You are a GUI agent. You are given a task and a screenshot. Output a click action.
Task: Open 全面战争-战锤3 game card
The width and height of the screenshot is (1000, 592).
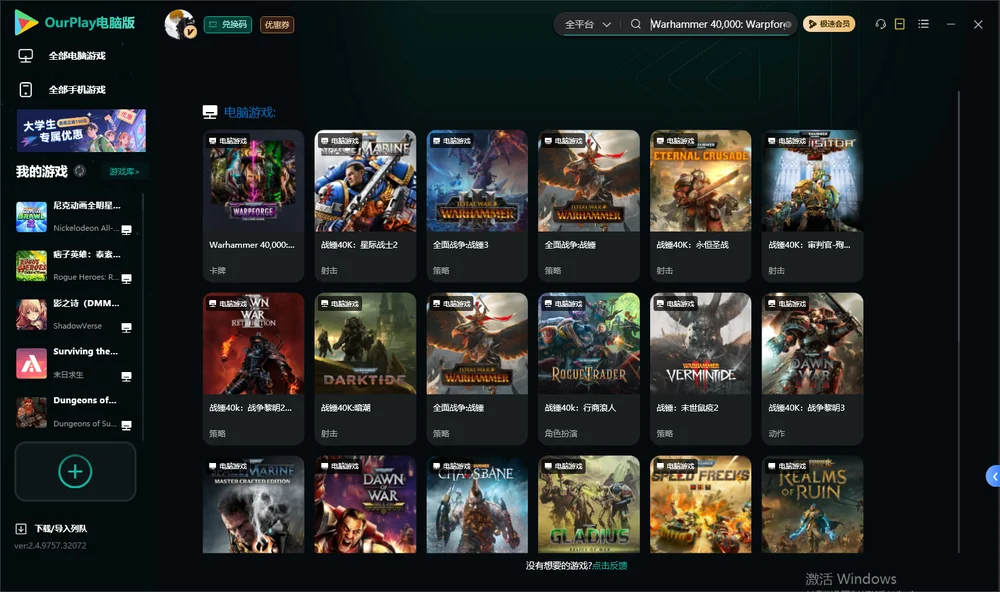[477, 205]
